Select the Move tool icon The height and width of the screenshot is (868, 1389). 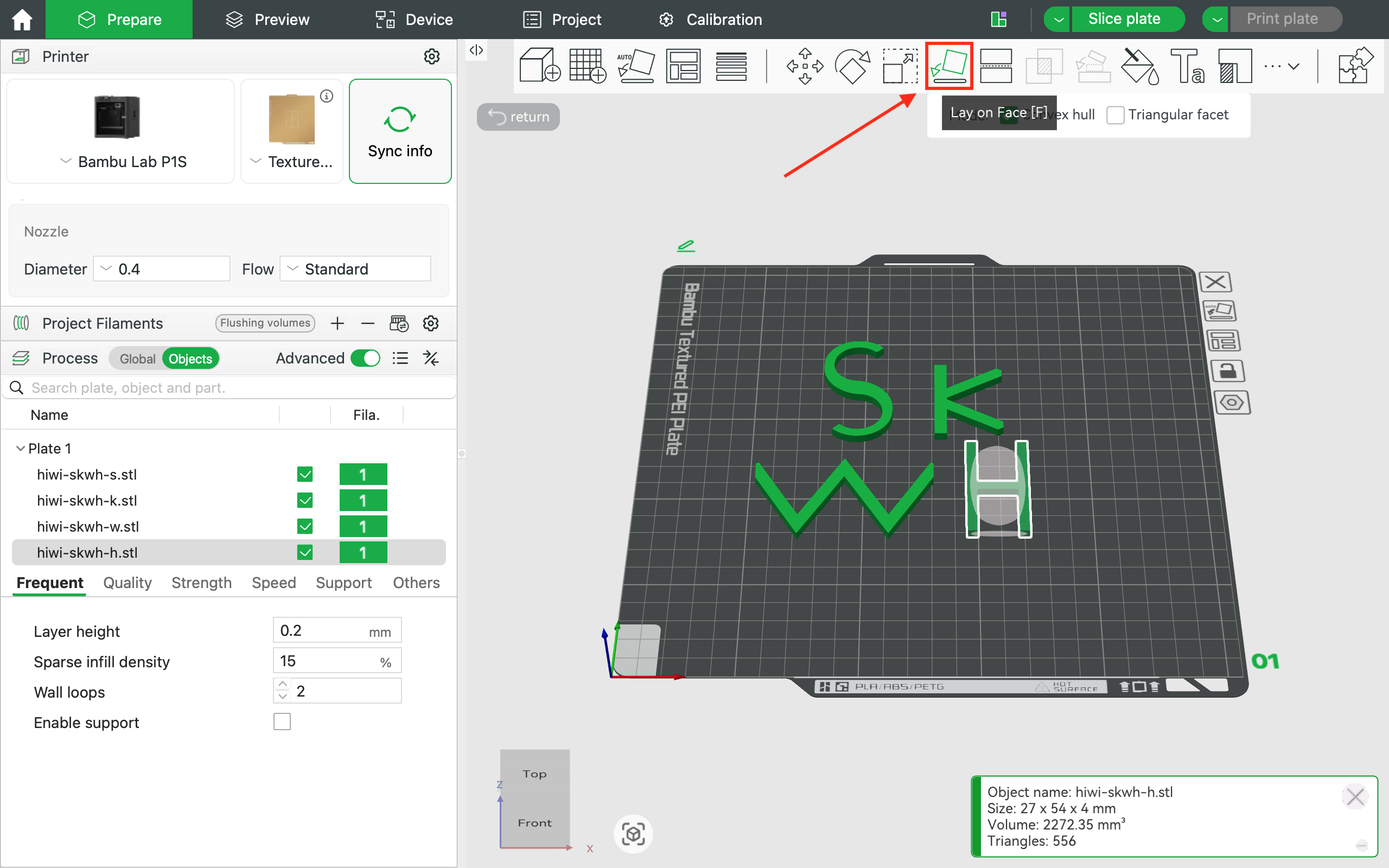[805, 66]
